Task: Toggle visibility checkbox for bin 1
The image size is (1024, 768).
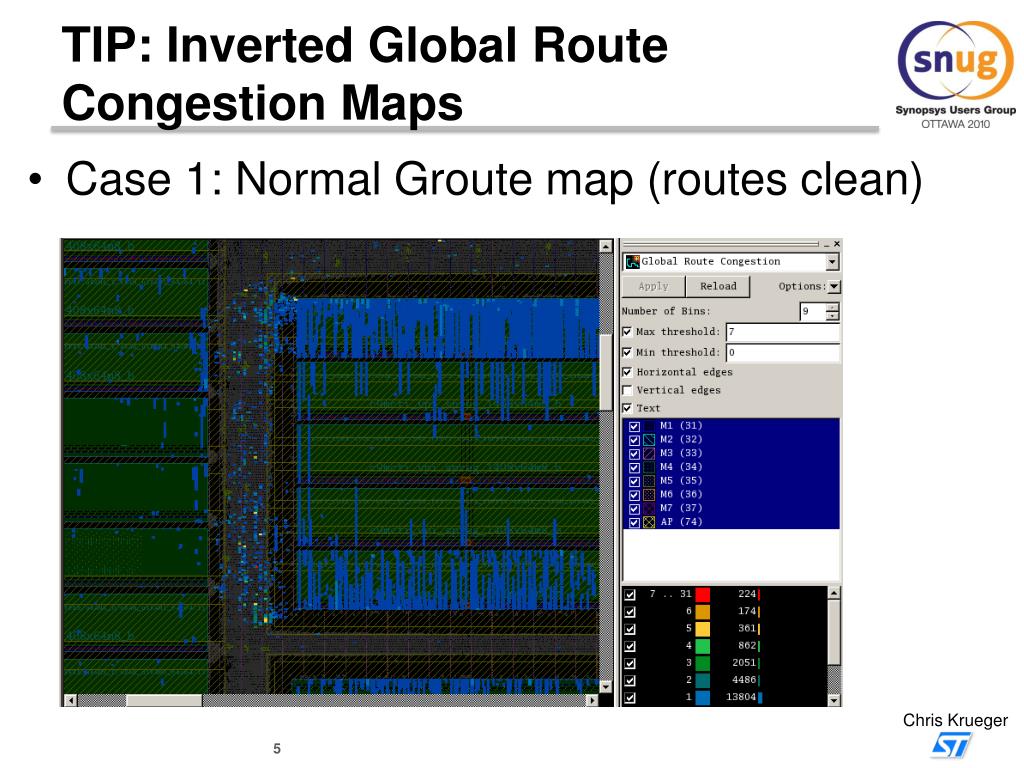Action: point(630,697)
